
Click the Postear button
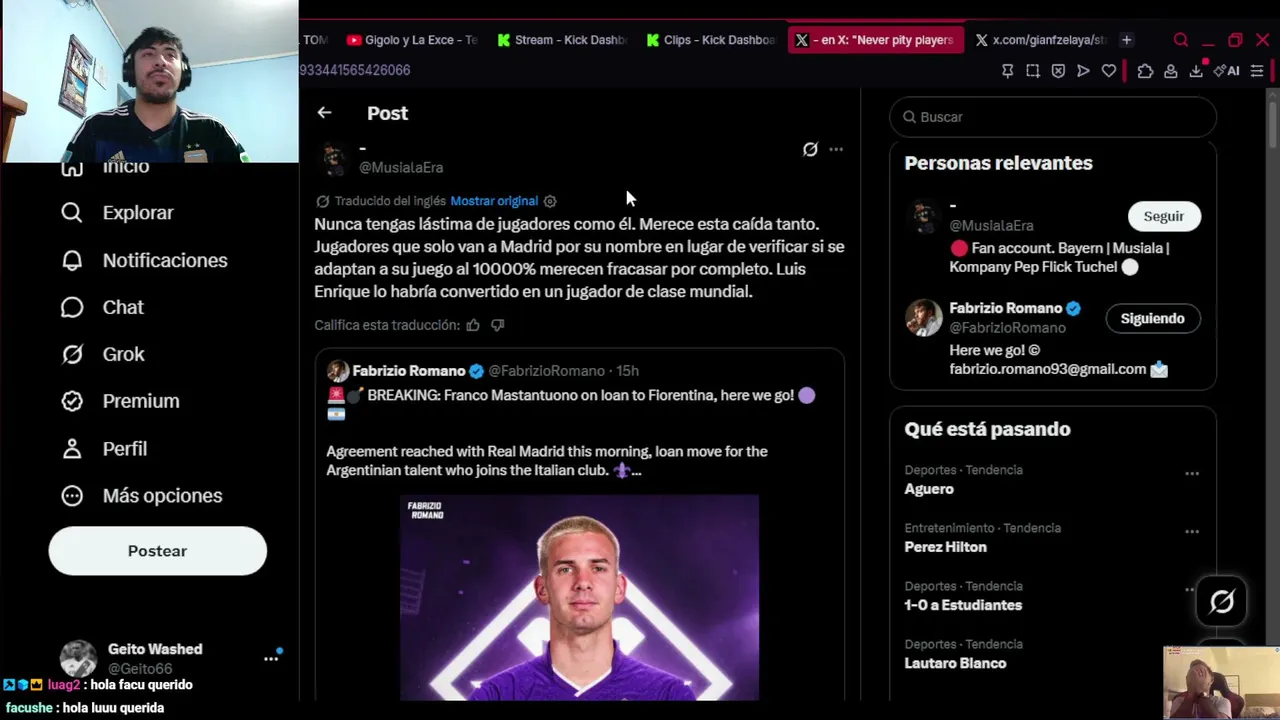[x=158, y=551]
